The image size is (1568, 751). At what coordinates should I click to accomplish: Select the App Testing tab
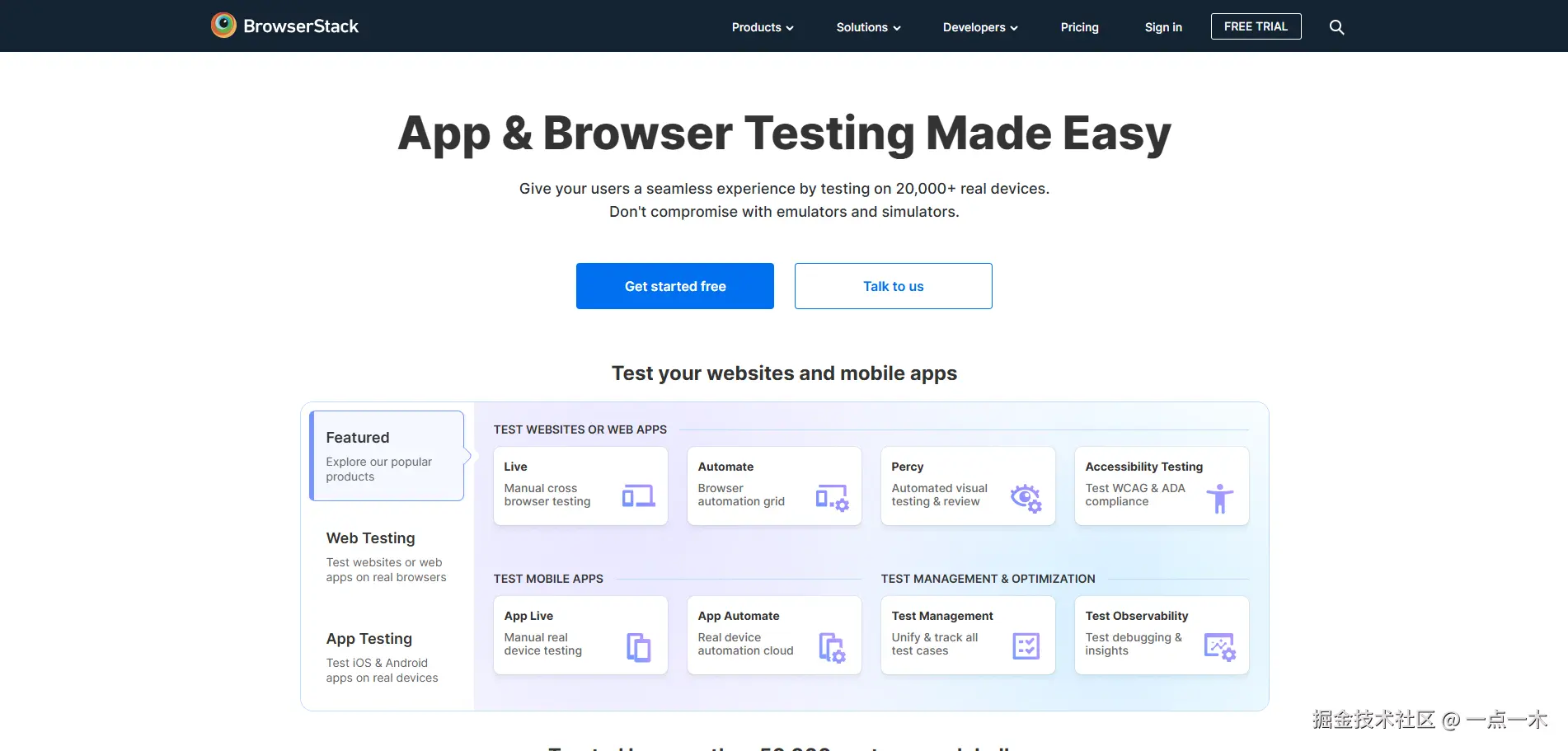(387, 657)
